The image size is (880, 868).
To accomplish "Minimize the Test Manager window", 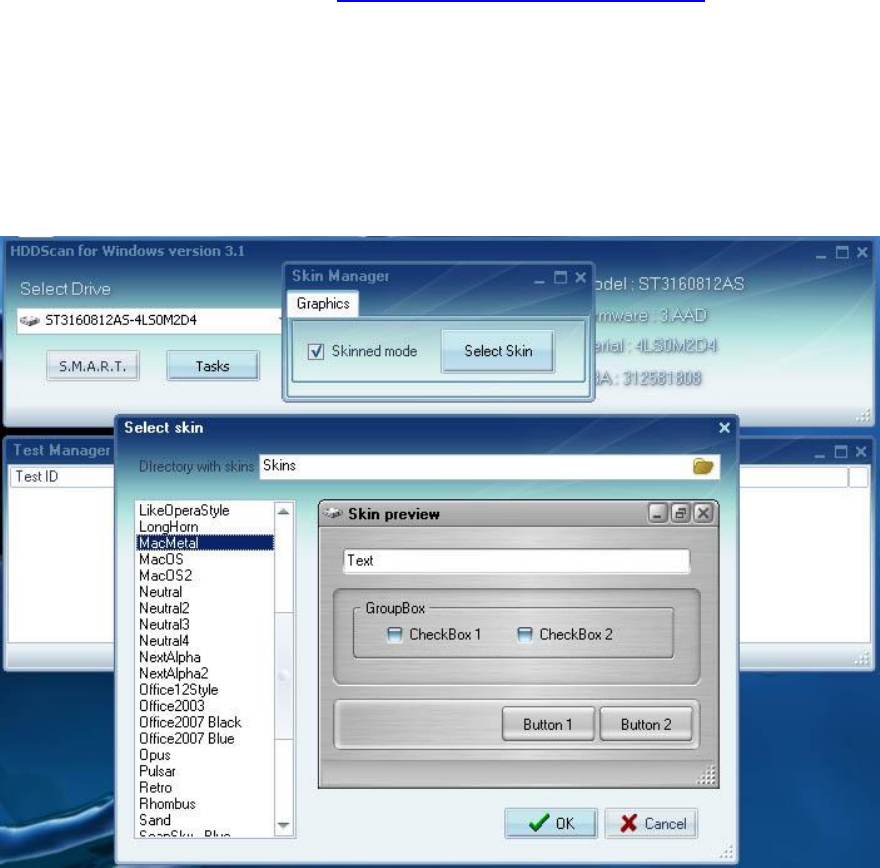I will [820, 454].
